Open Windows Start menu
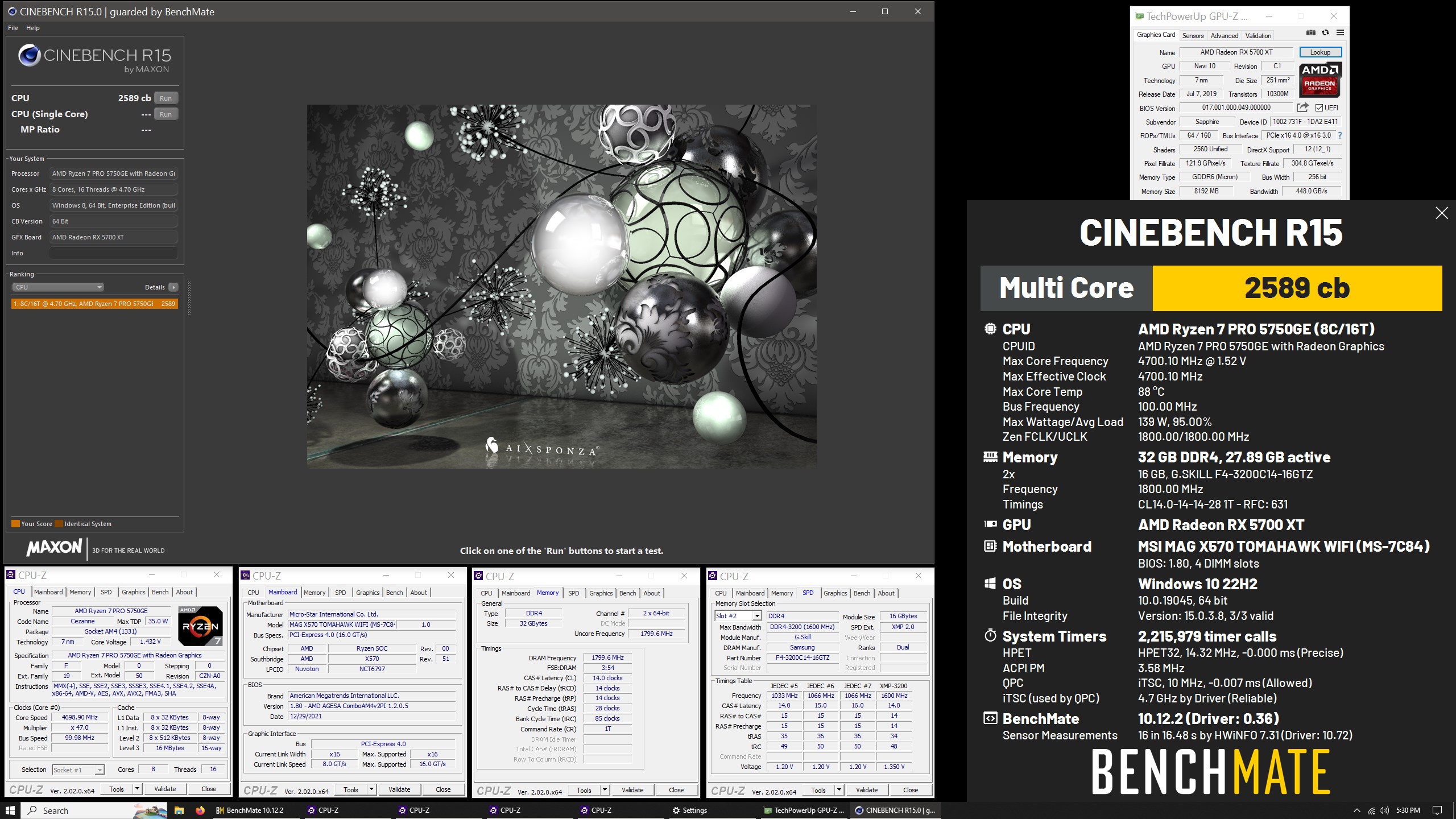 click(x=10, y=810)
